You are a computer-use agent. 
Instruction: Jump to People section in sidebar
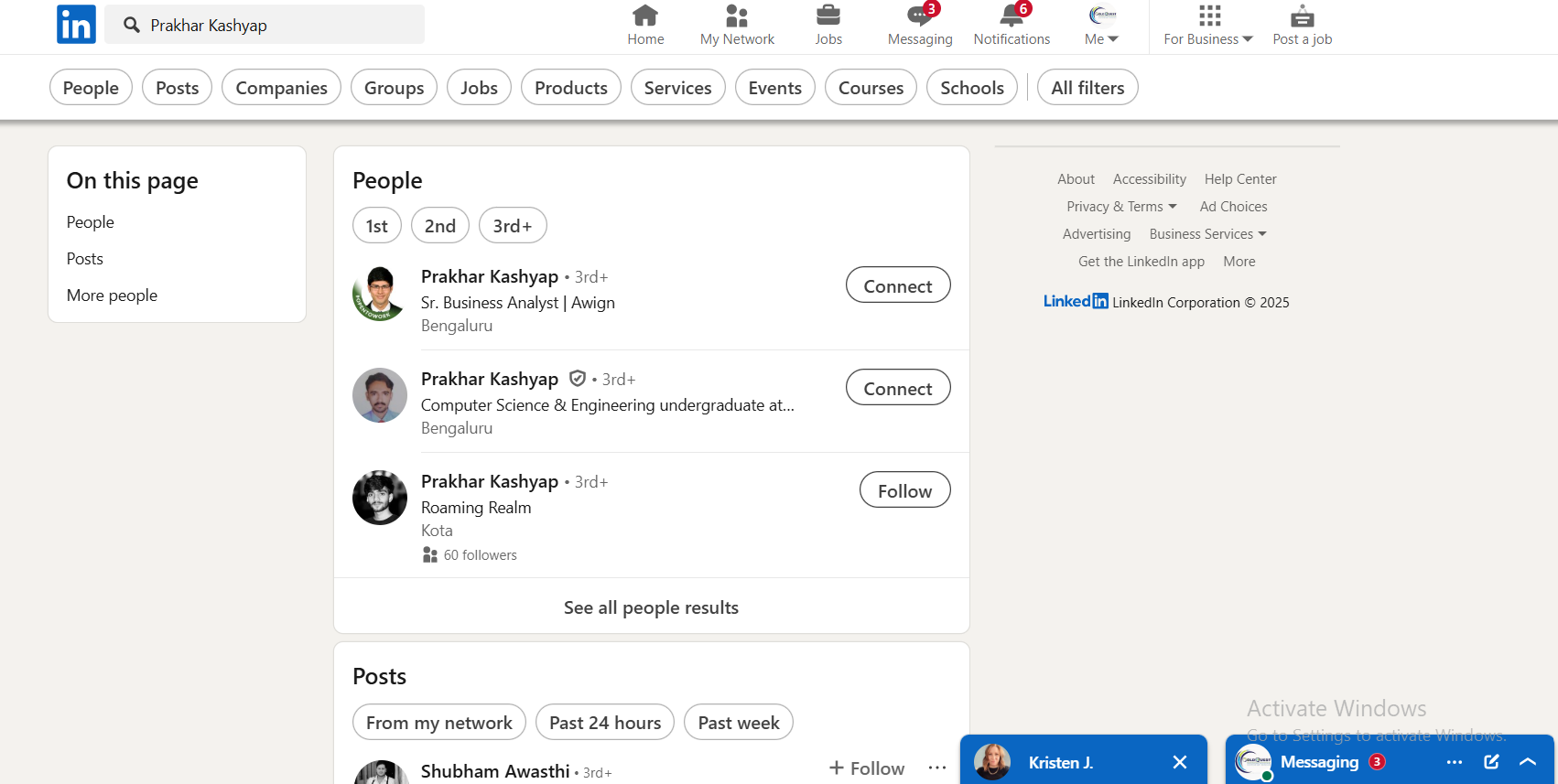point(91,222)
